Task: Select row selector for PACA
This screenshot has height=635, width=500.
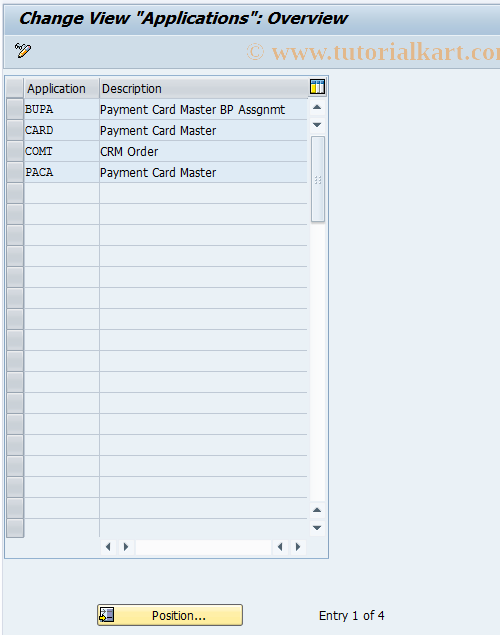Action: 15,173
